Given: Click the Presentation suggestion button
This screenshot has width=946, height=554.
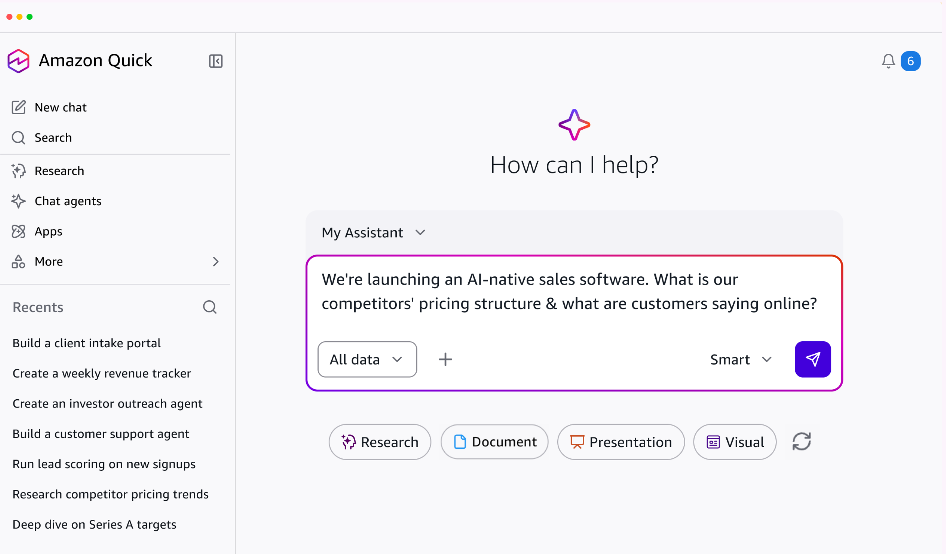Looking at the screenshot, I should click(x=621, y=442).
